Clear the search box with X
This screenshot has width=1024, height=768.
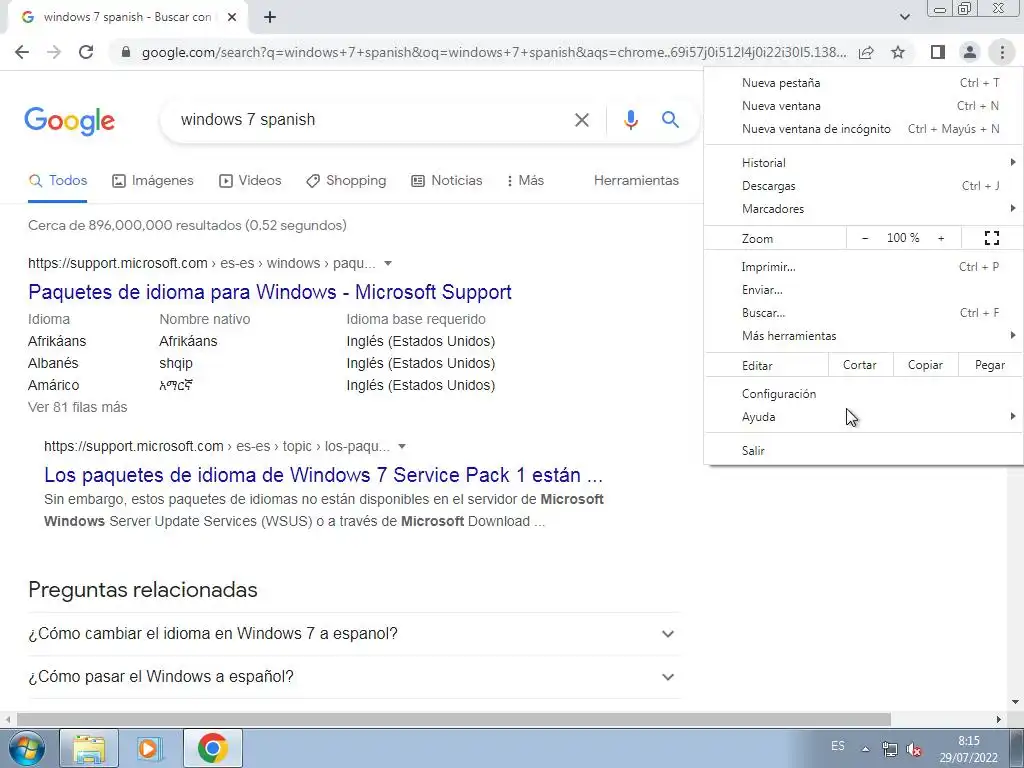[x=581, y=120]
